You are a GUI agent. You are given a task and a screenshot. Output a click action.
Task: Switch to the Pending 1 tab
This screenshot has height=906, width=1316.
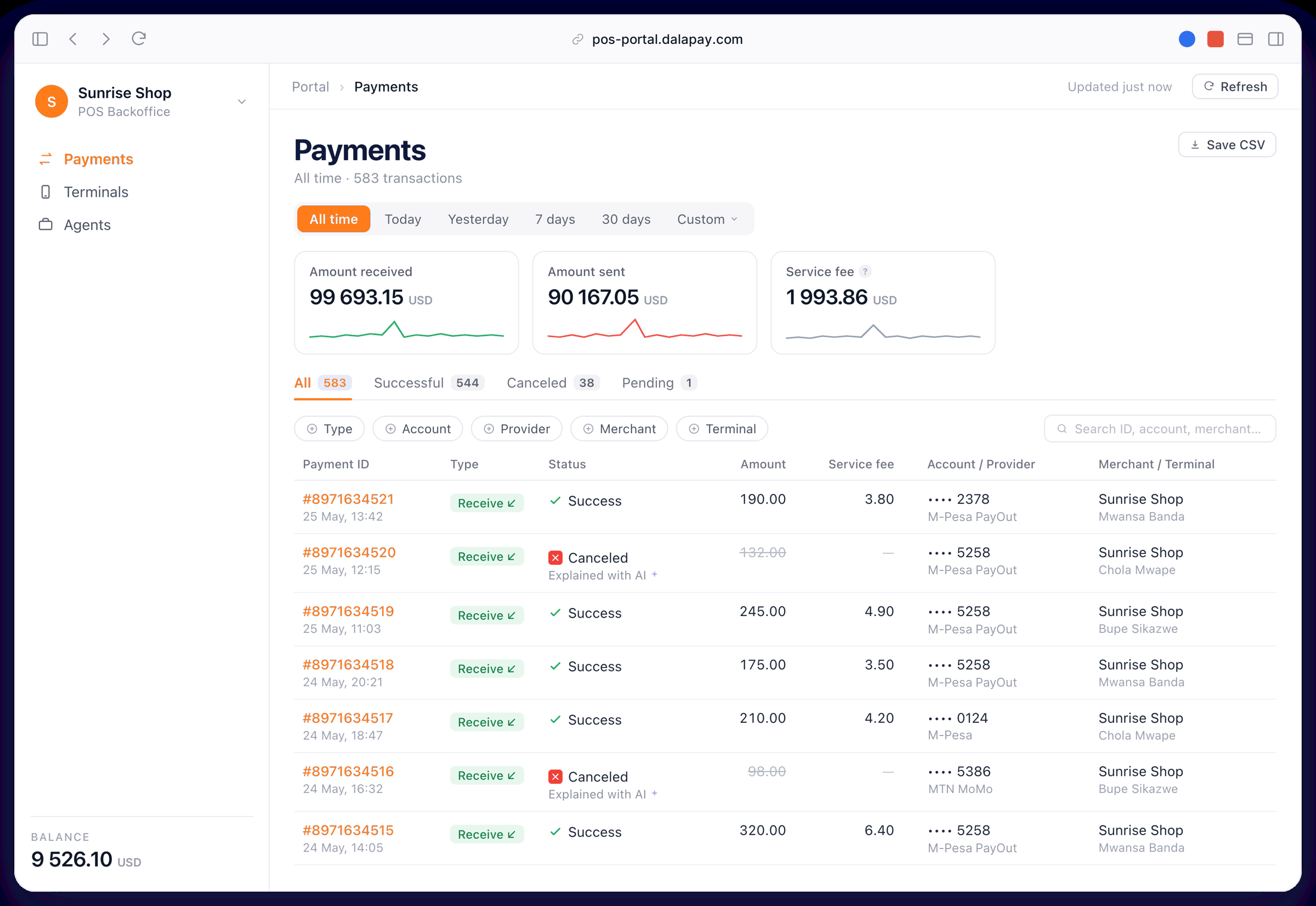point(660,383)
